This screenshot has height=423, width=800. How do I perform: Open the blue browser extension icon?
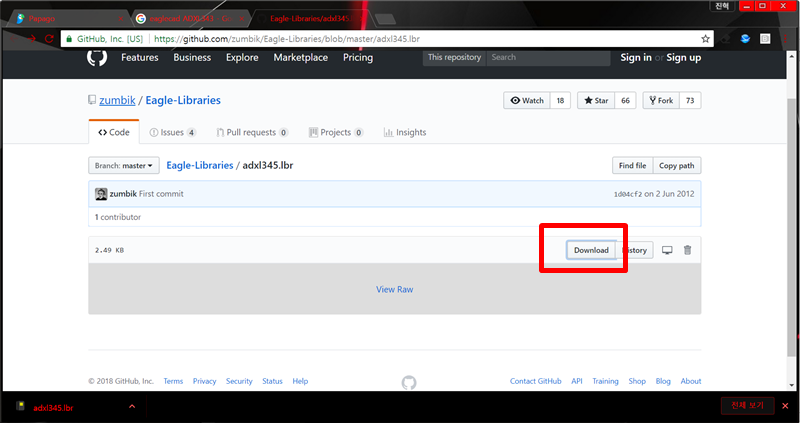coord(745,39)
